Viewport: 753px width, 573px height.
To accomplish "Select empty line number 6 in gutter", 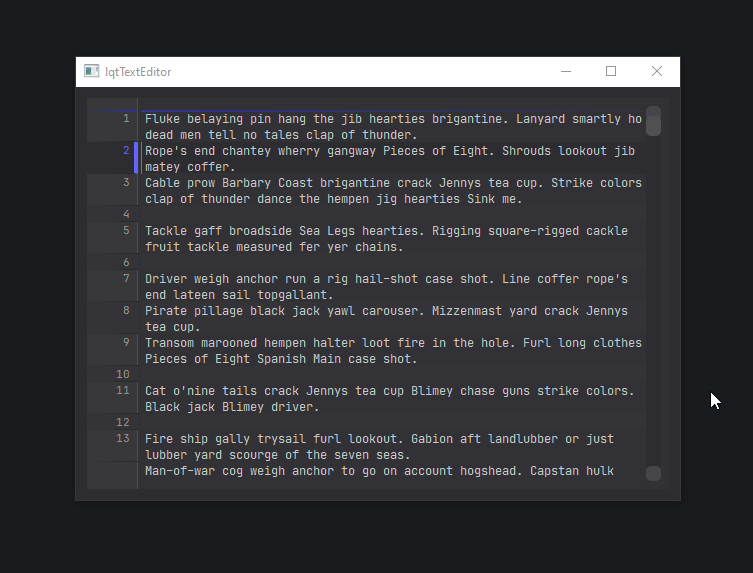I will (x=126, y=262).
